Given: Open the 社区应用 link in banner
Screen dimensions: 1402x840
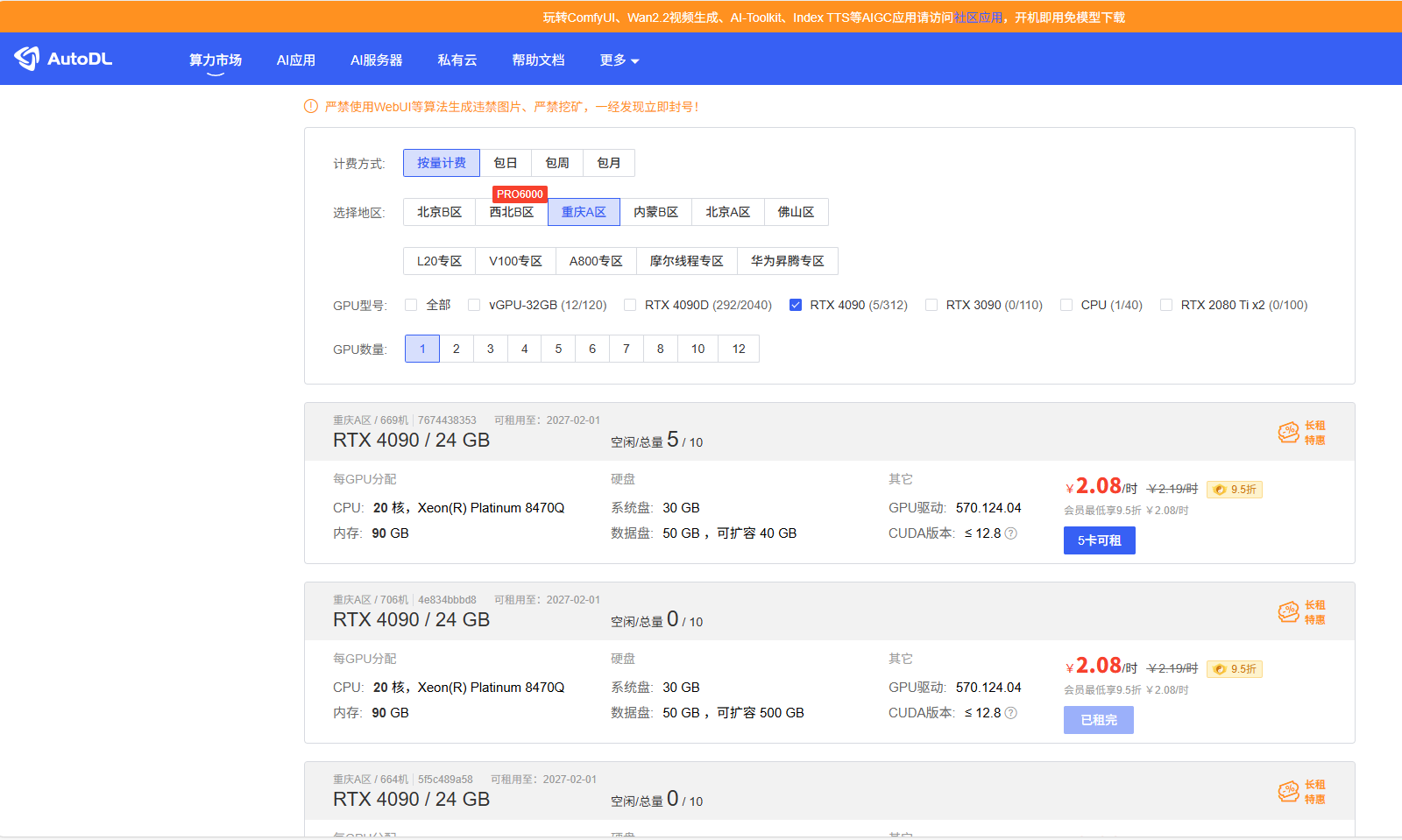Looking at the screenshot, I should point(978,18).
